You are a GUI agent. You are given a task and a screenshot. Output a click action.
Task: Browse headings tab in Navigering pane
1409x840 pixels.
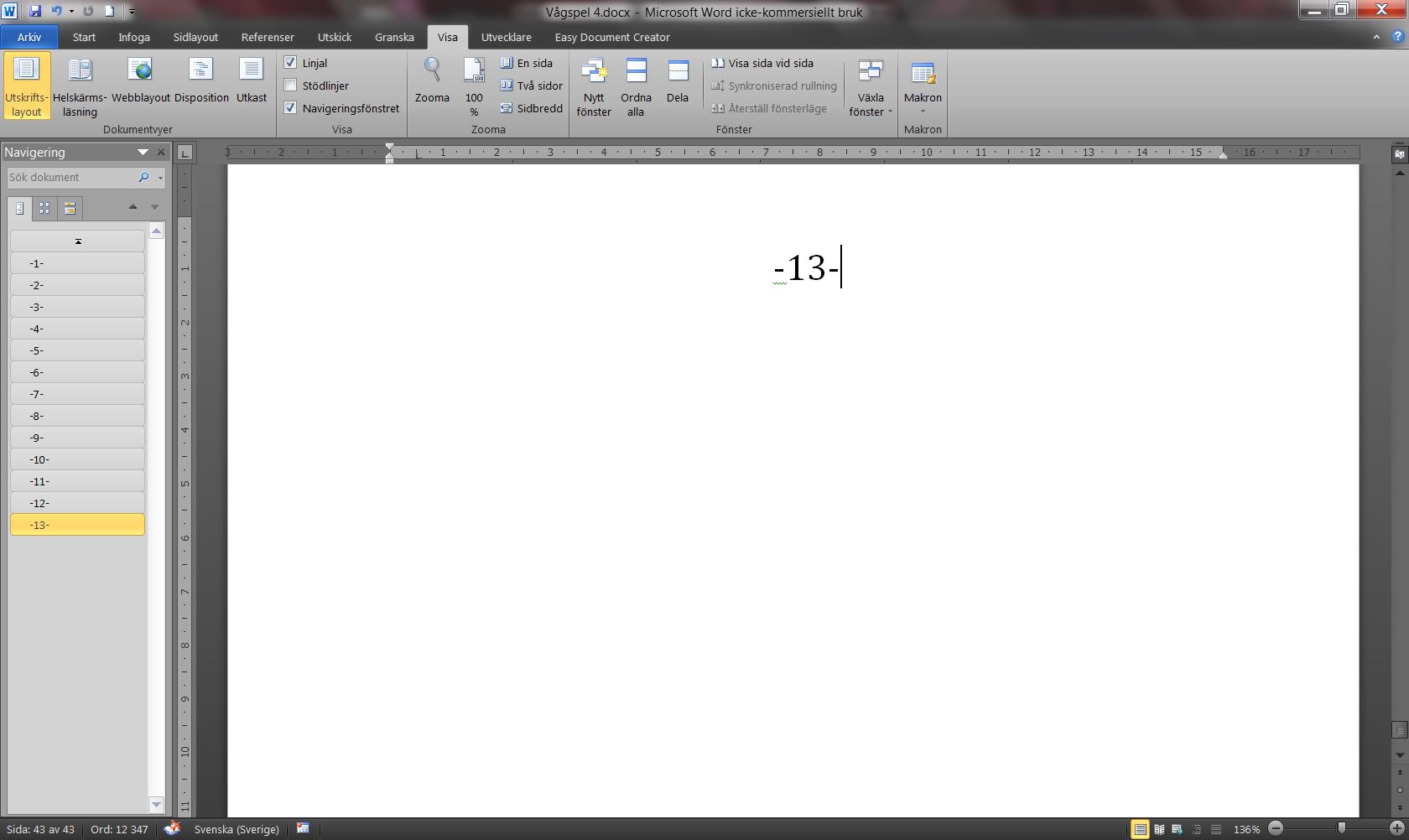point(20,208)
